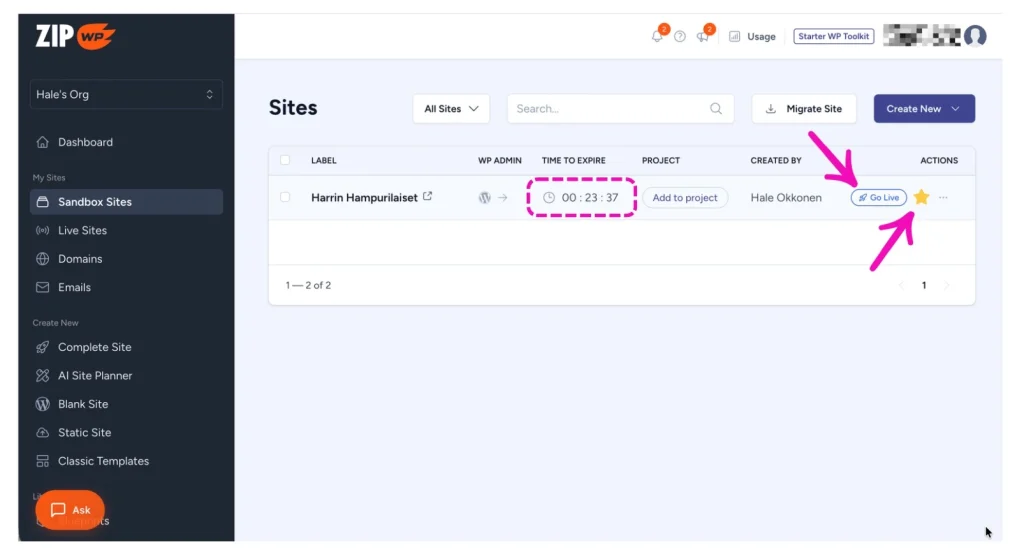Toggle the favorite star for the site
The height and width of the screenshot is (559, 1024).
tap(921, 197)
